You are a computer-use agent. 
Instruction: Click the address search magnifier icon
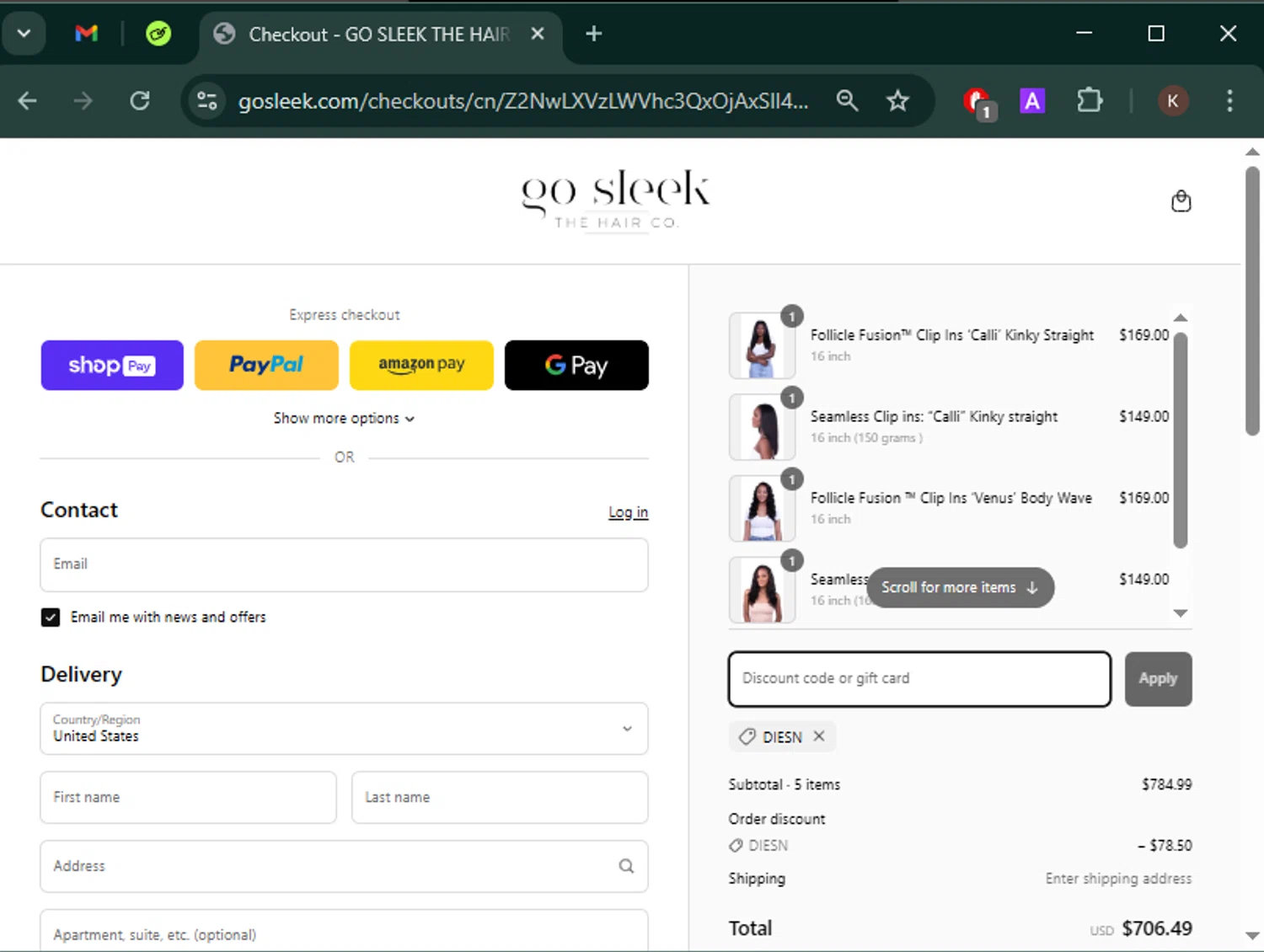tap(626, 866)
